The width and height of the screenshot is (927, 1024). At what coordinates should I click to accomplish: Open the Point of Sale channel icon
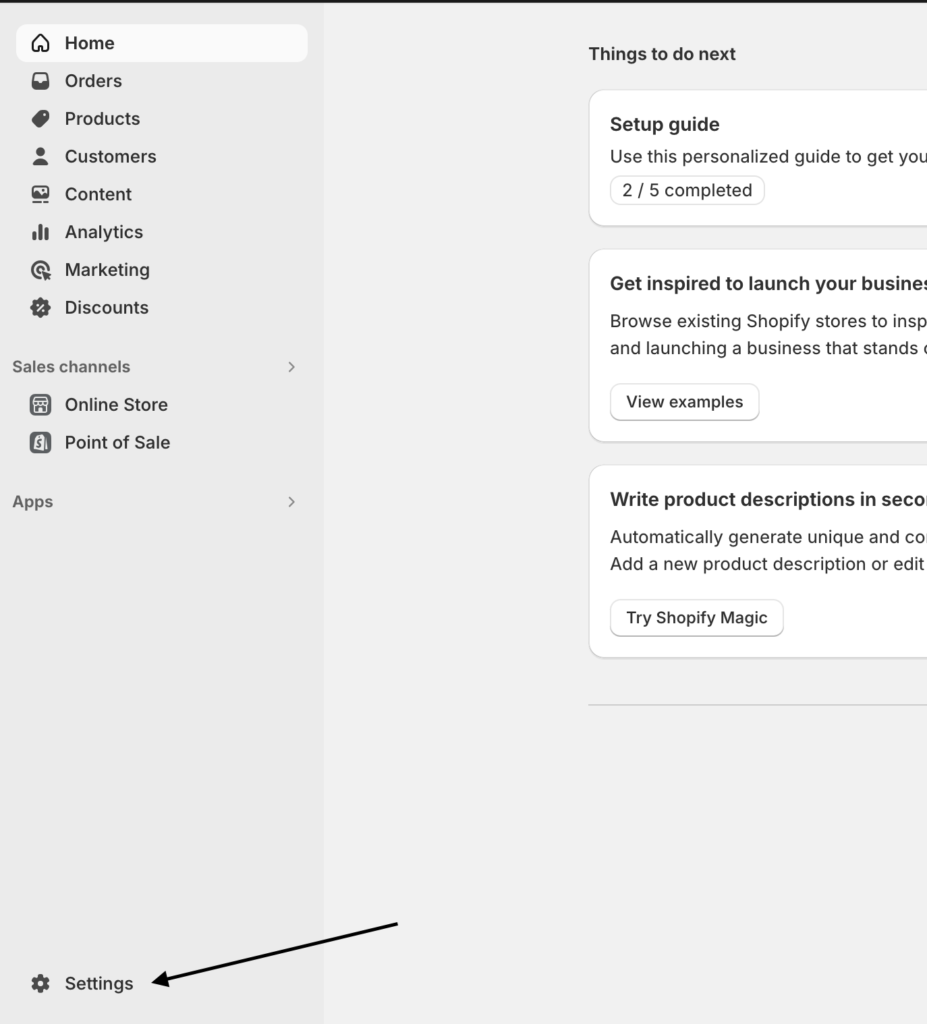(40, 442)
